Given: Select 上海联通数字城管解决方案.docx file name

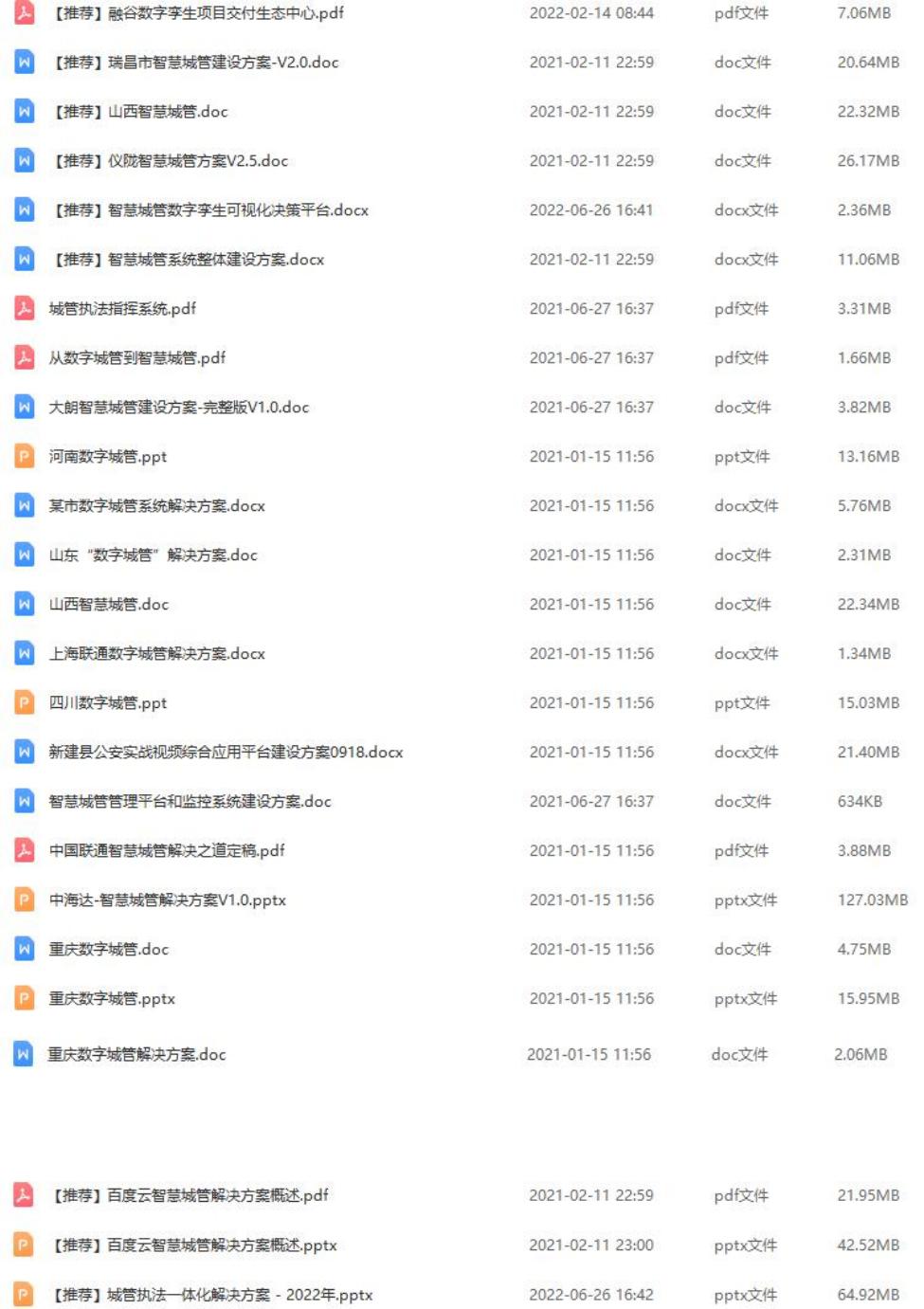Looking at the screenshot, I should 157,654.
